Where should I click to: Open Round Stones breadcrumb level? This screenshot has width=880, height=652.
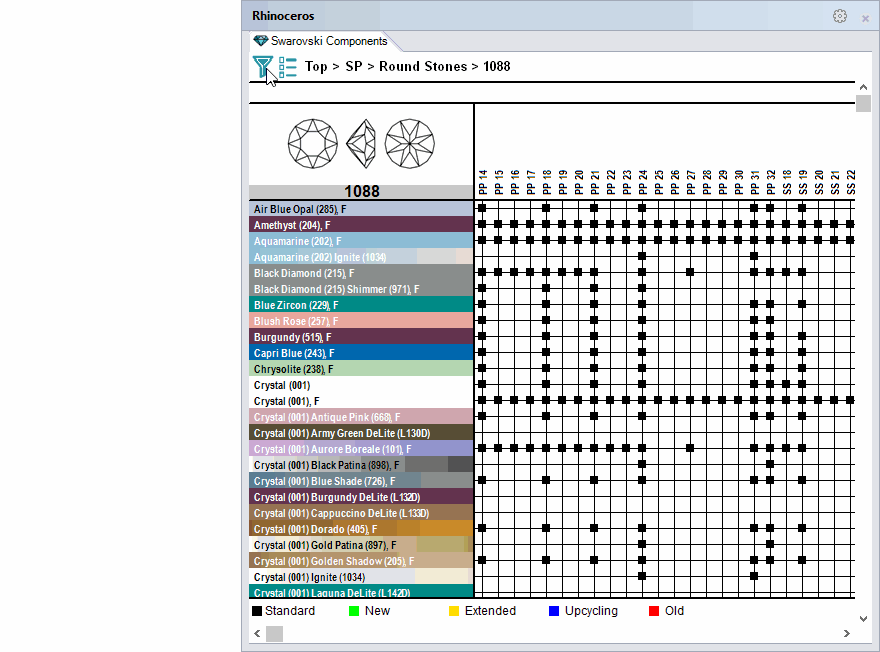click(423, 66)
